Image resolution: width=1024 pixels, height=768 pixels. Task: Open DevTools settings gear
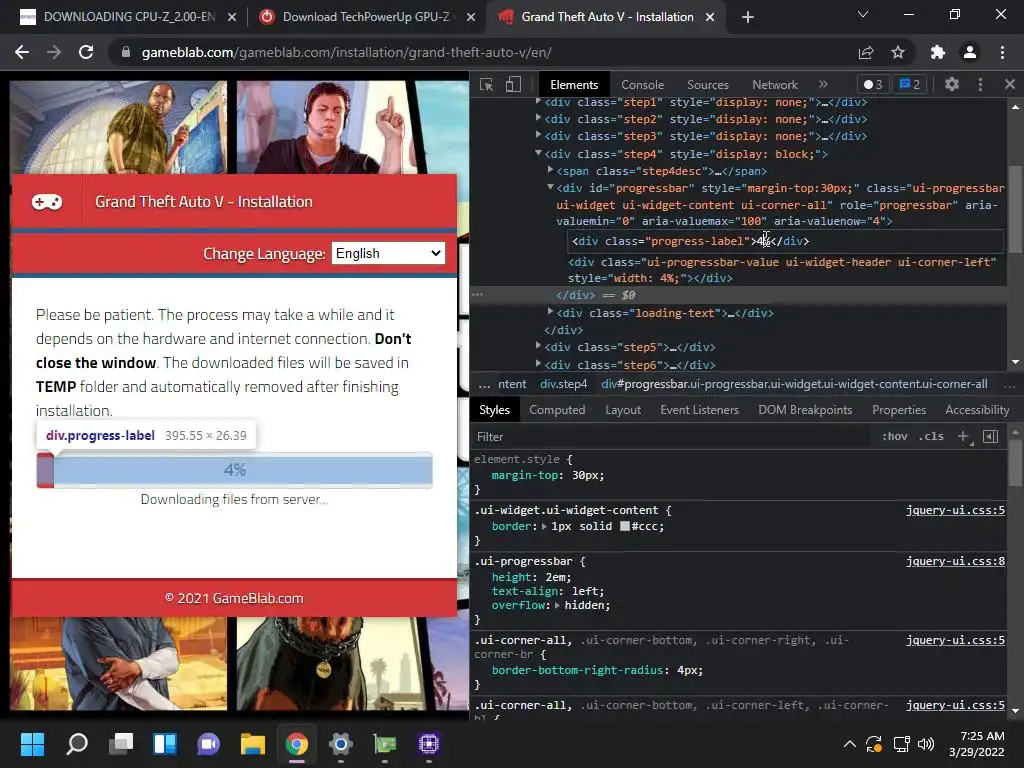point(952,84)
